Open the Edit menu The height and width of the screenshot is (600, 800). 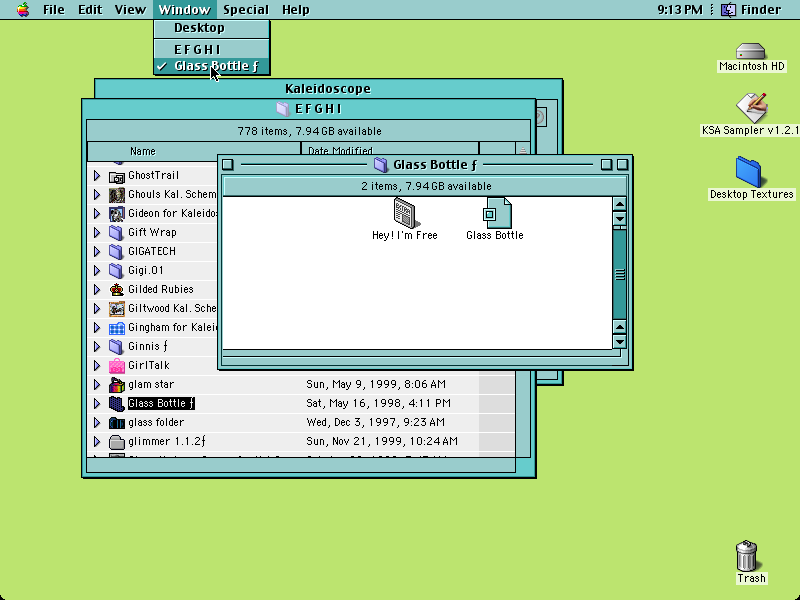click(90, 9)
